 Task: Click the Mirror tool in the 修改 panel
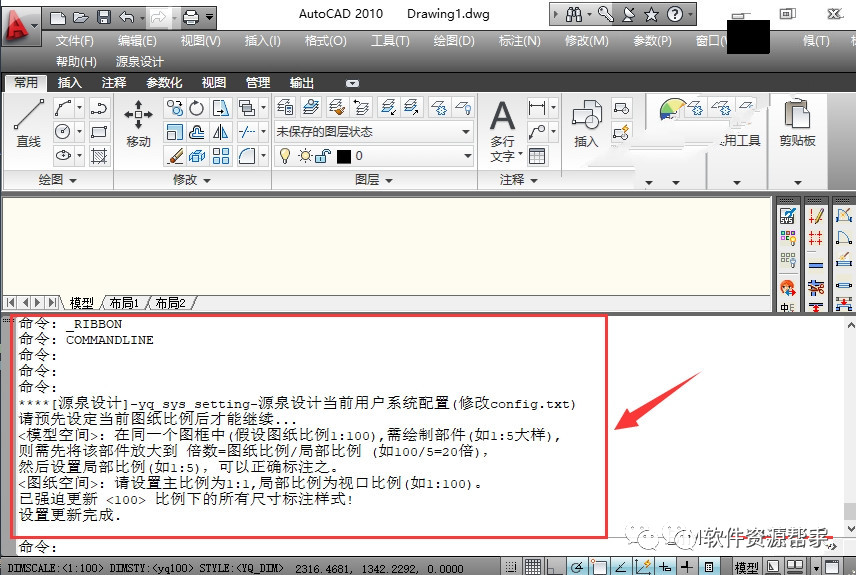[221, 132]
